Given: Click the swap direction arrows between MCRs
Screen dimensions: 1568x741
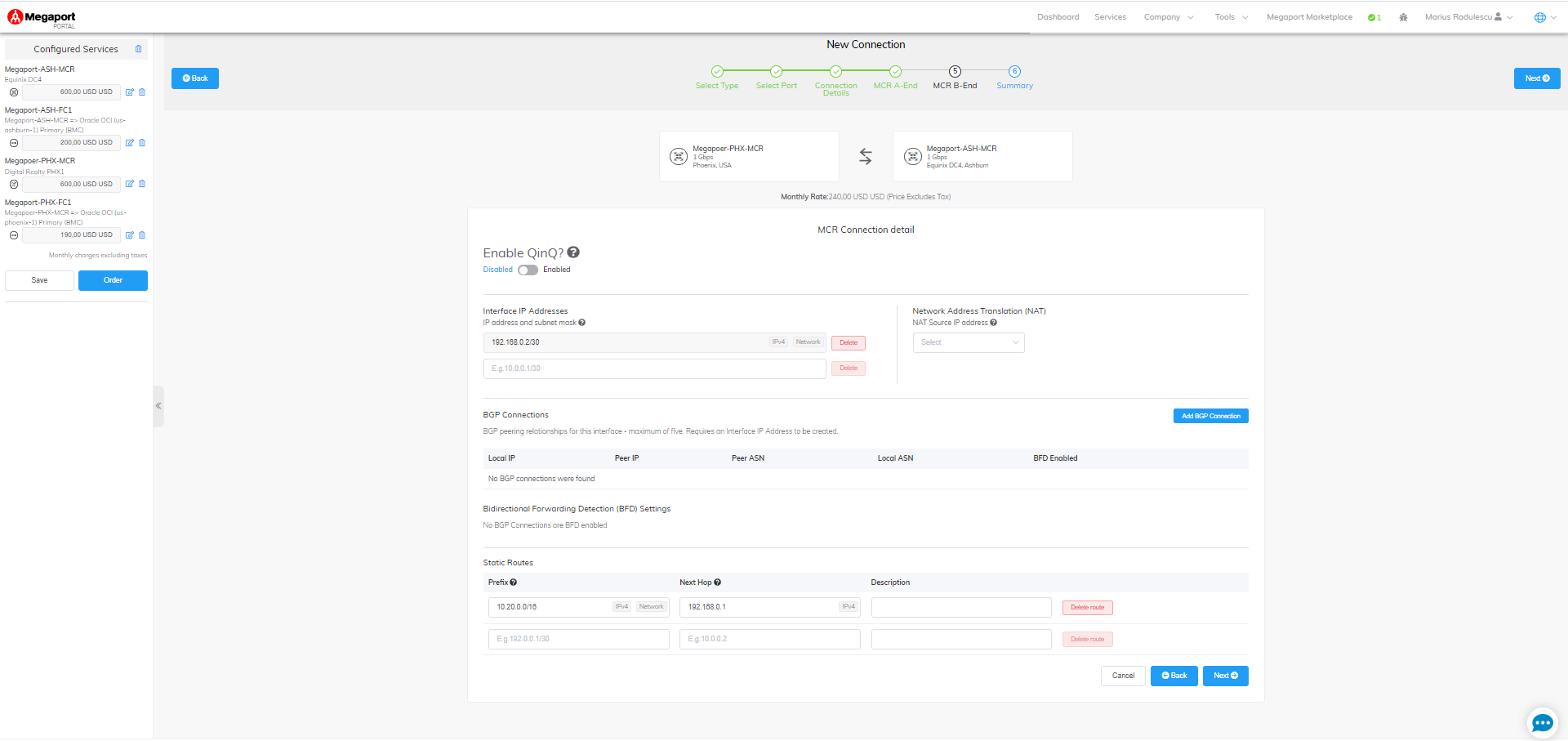Looking at the screenshot, I should tap(866, 156).
